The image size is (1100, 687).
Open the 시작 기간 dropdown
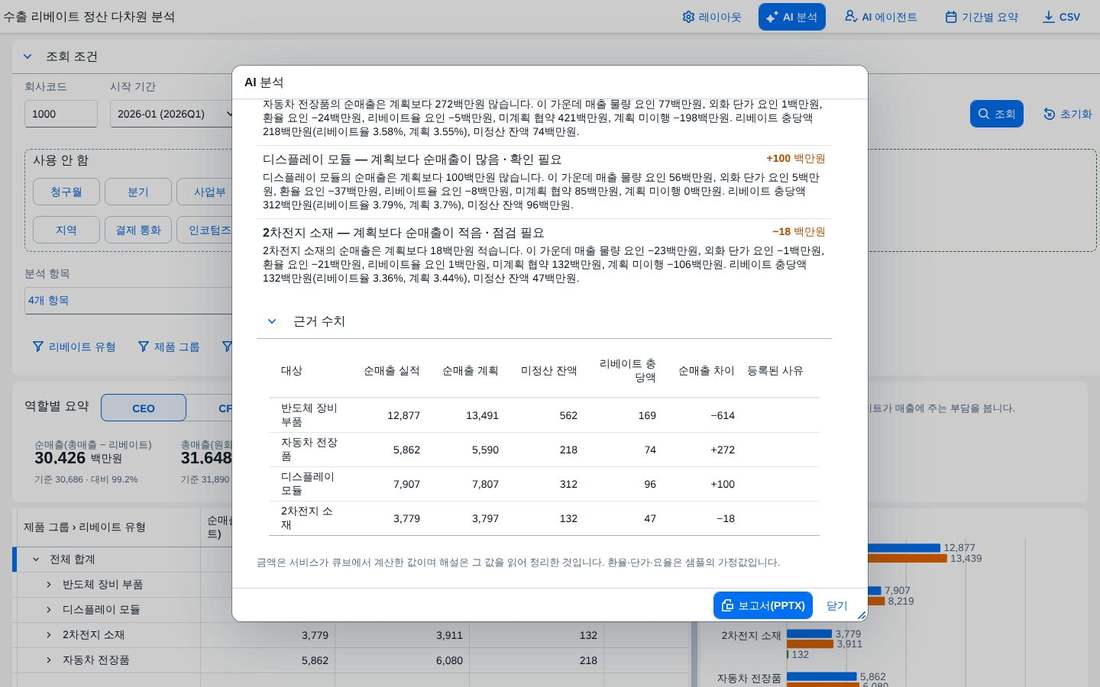click(172, 114)
